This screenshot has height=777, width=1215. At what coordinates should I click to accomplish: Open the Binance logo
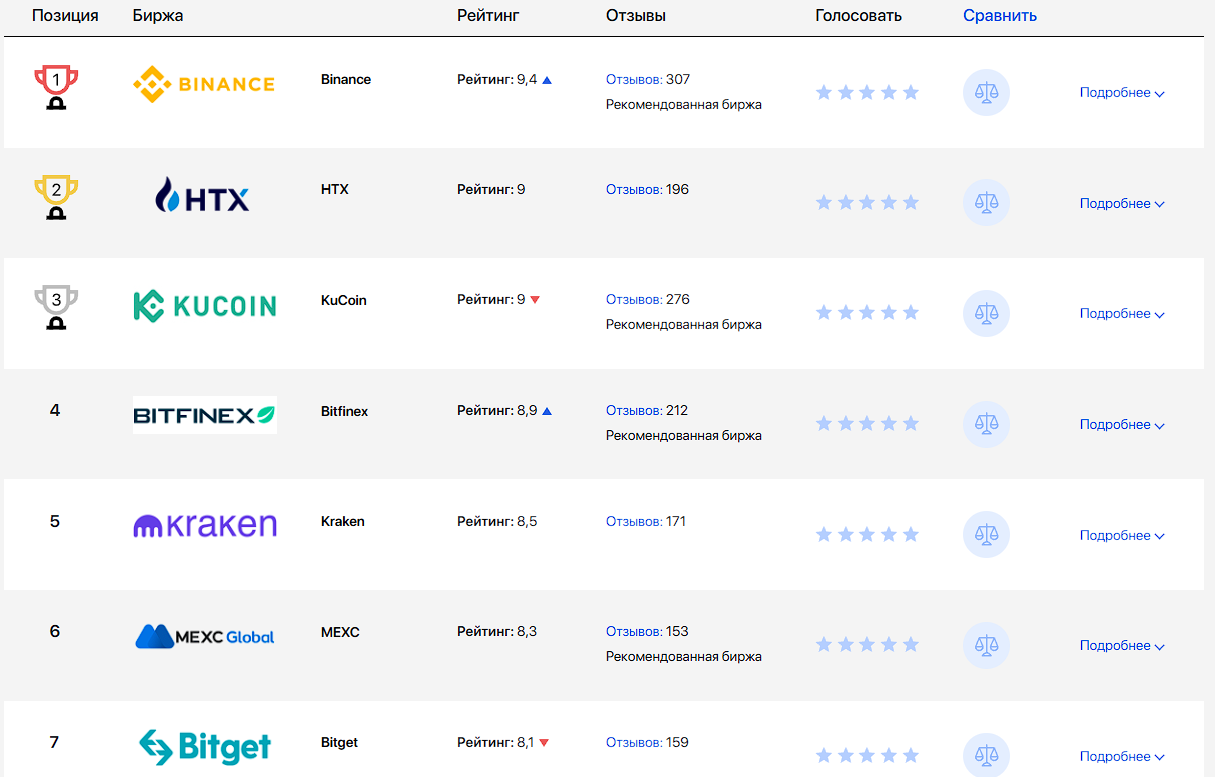coord(204,84)
